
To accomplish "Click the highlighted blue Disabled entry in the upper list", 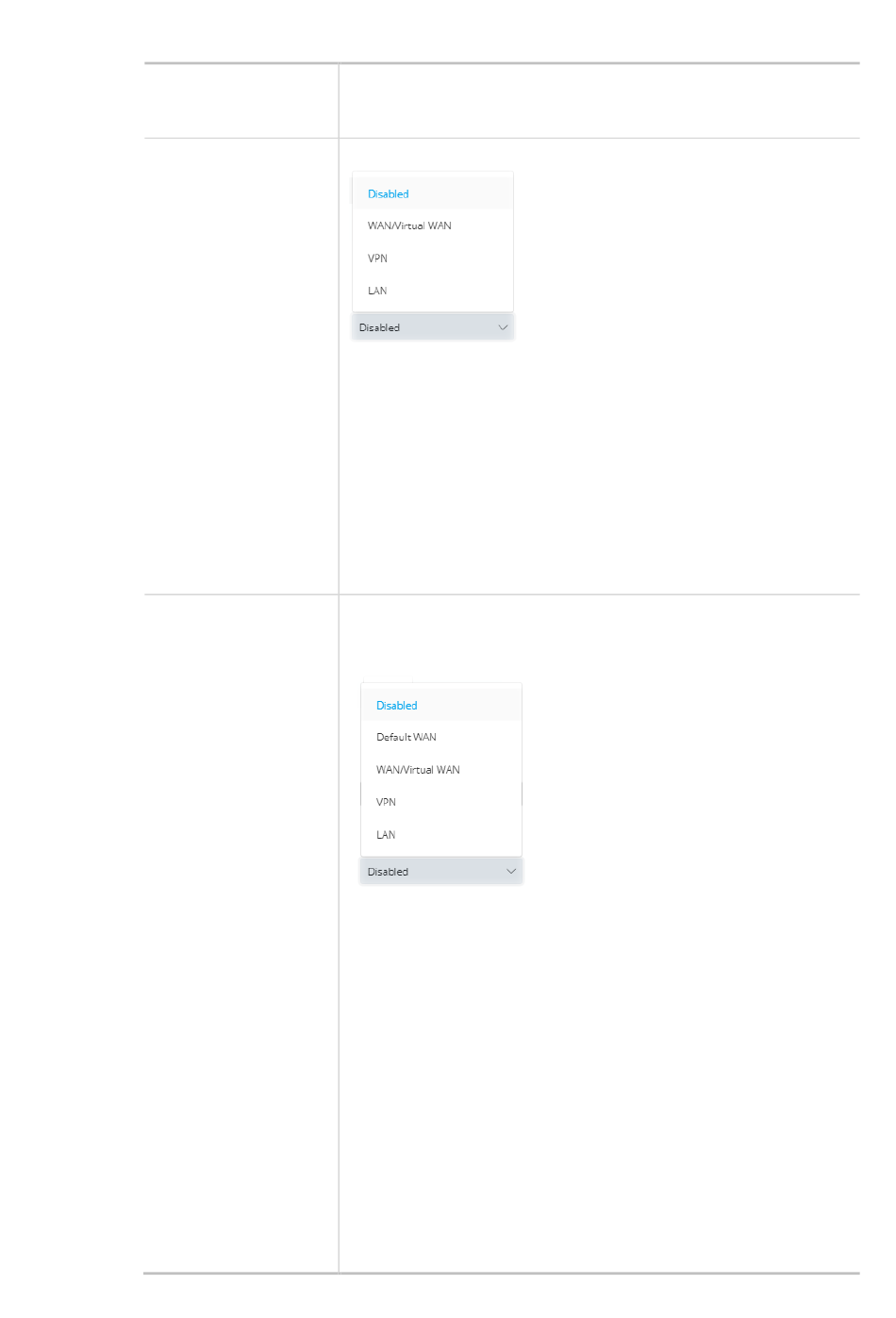I will (x=389, y=193).
